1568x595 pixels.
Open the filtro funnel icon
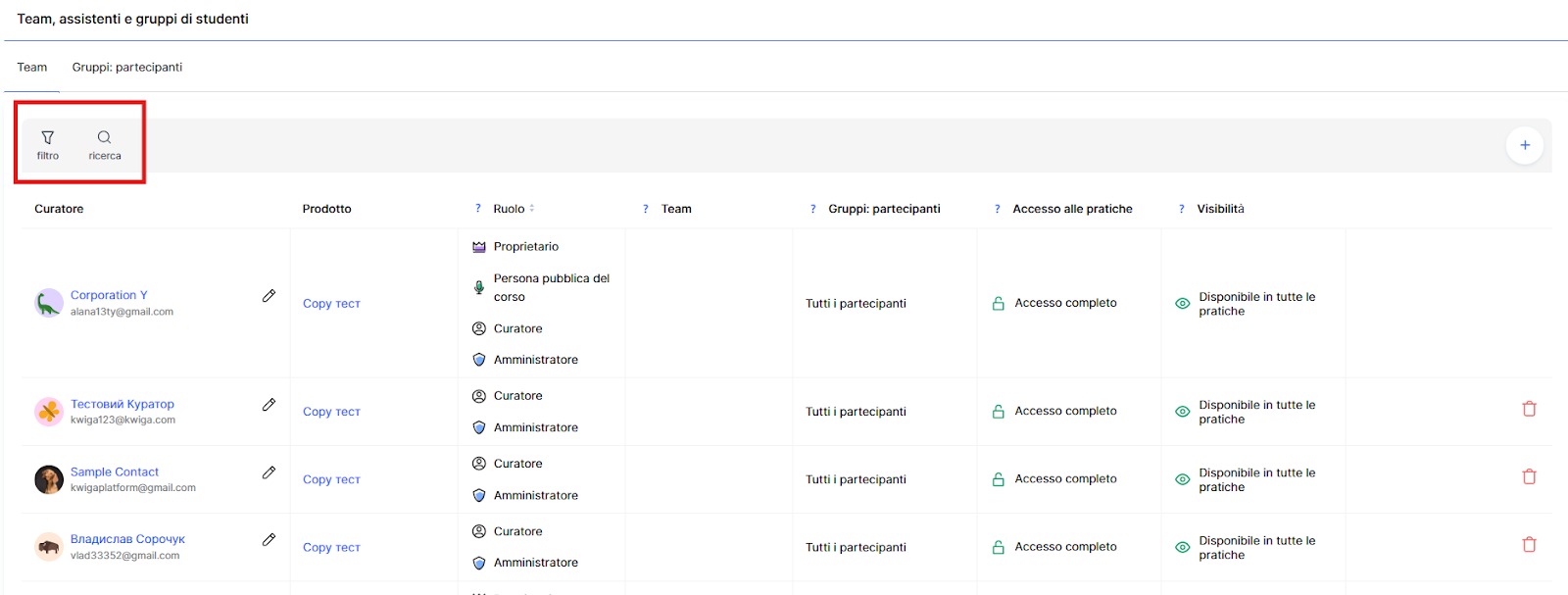click(47, 138)
